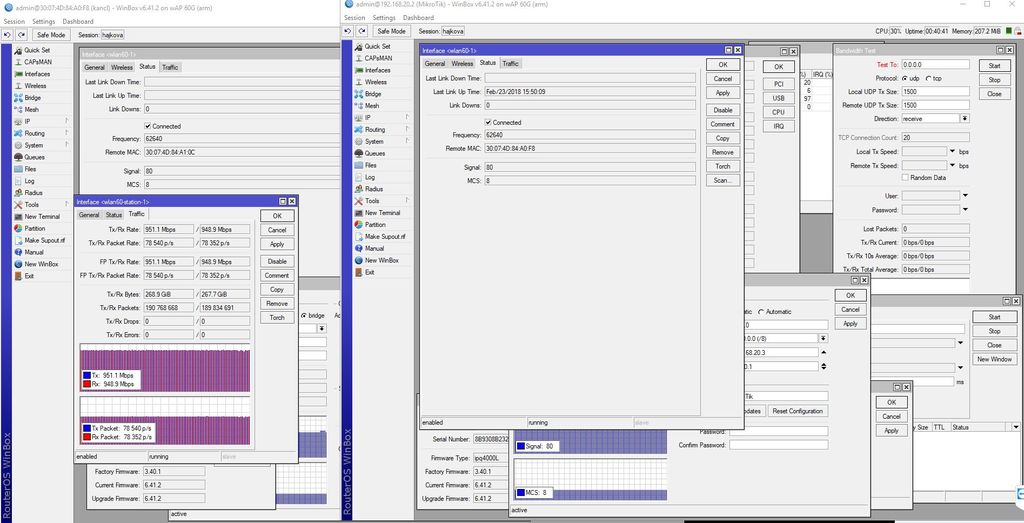Expand System submenu in left WinBox sidebar
The width and height of the screenshot is (1024, 523).
click(x=67, y=145)
